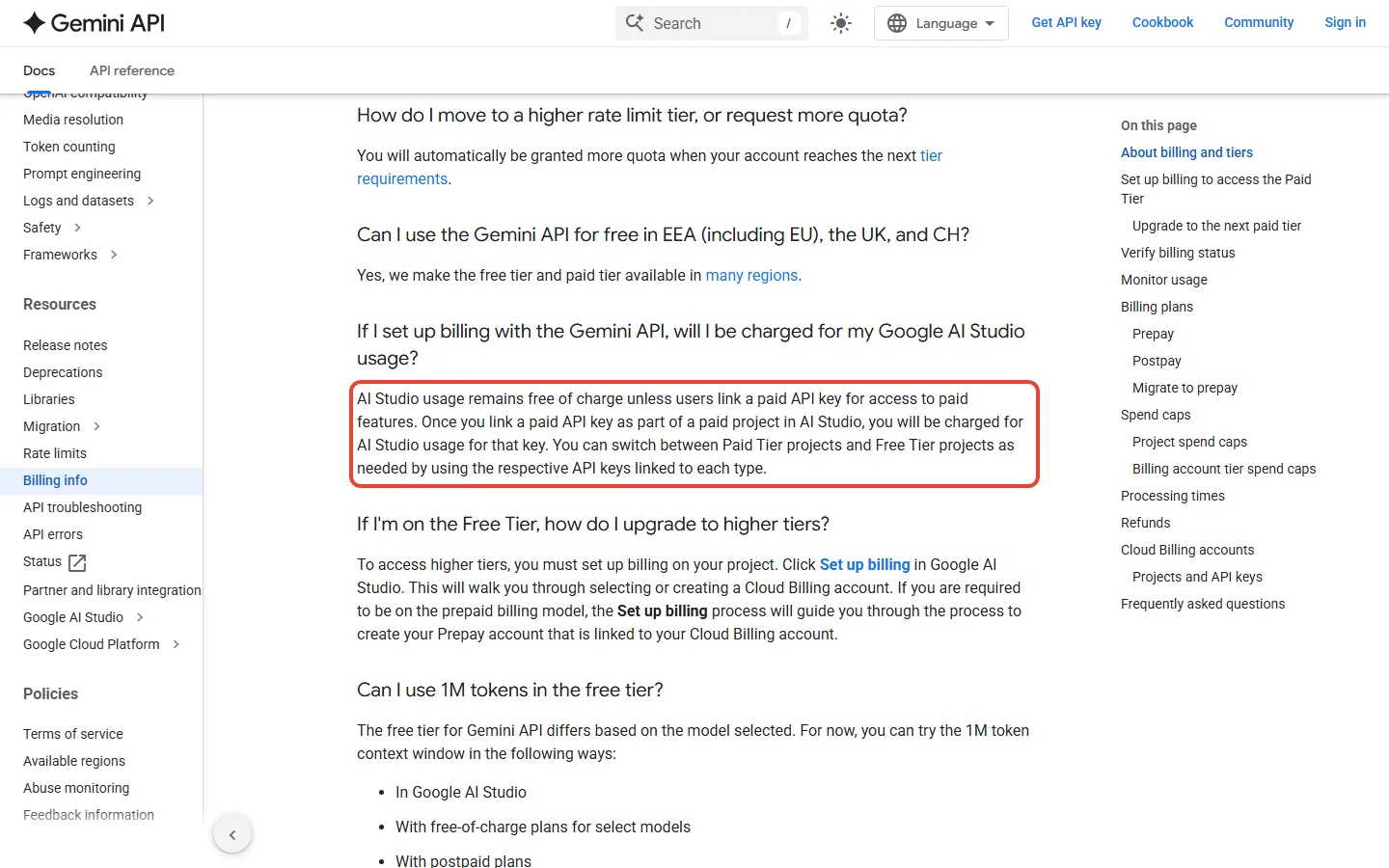
Task: Open the Community link in header
Action: 1259,22
